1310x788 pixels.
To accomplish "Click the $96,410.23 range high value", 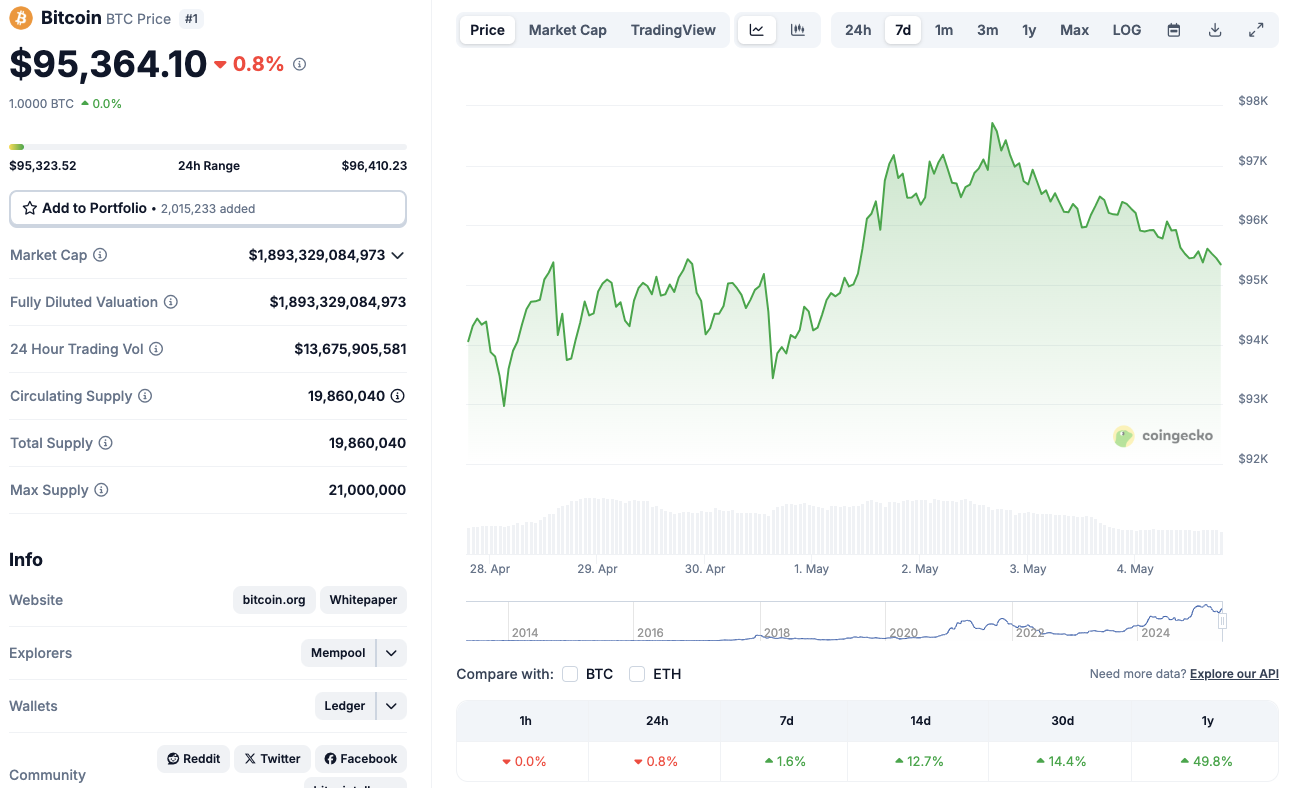I will point(374,166).
